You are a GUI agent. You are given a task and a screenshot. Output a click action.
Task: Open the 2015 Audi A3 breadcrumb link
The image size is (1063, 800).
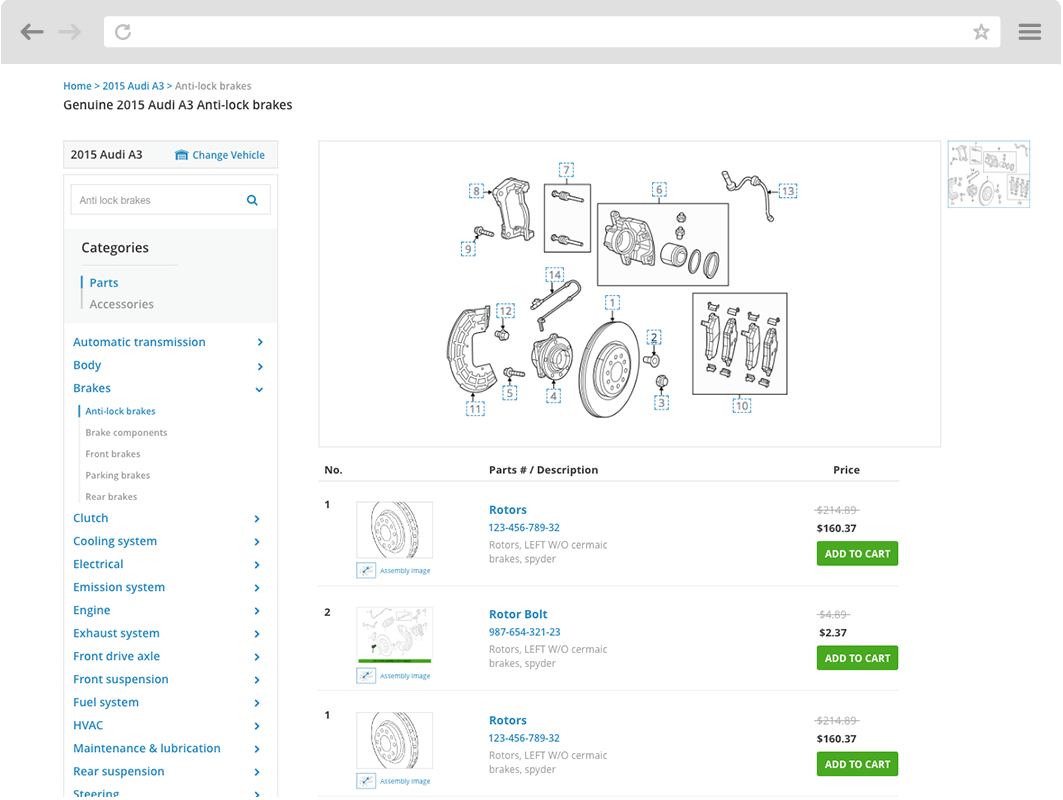(x=133, y=86)
